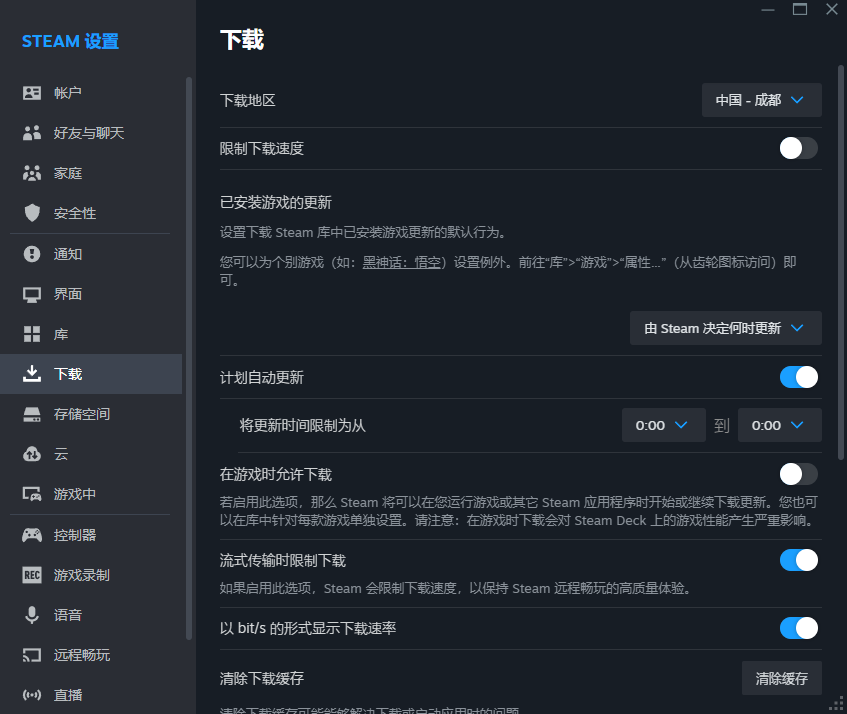847x714 pixels.
Task: Expand the 由 Steam 决定何时更新 dropdown
Action: click(x=725, y=328)
